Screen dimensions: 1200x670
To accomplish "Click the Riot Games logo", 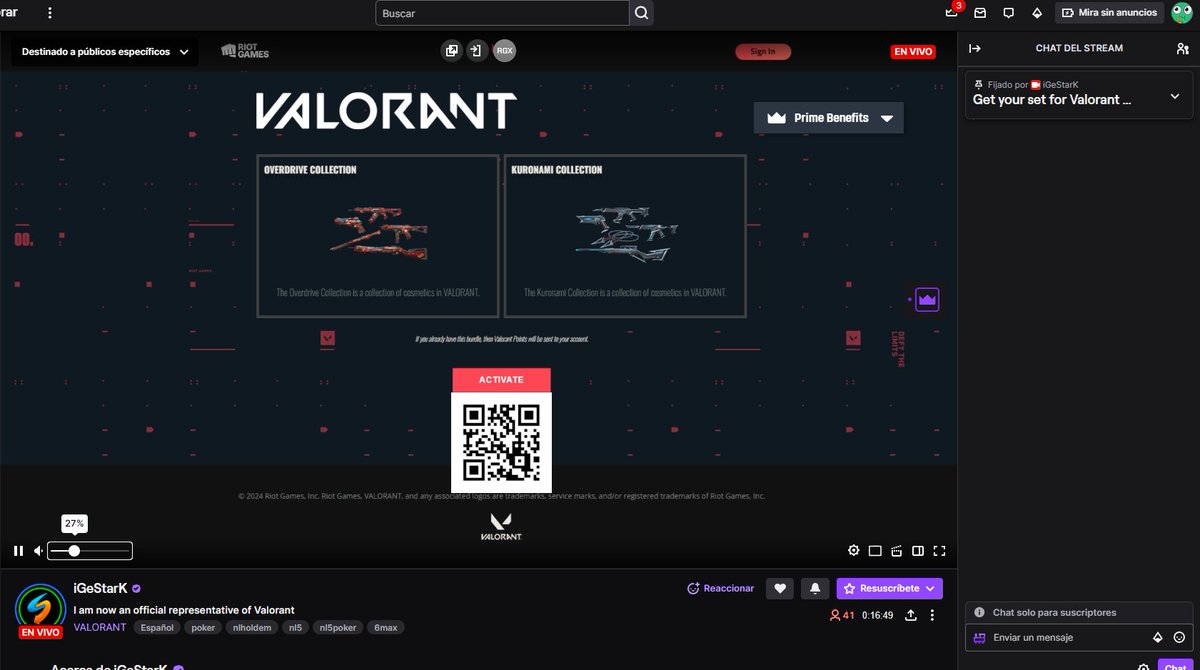I will (245, 51).
